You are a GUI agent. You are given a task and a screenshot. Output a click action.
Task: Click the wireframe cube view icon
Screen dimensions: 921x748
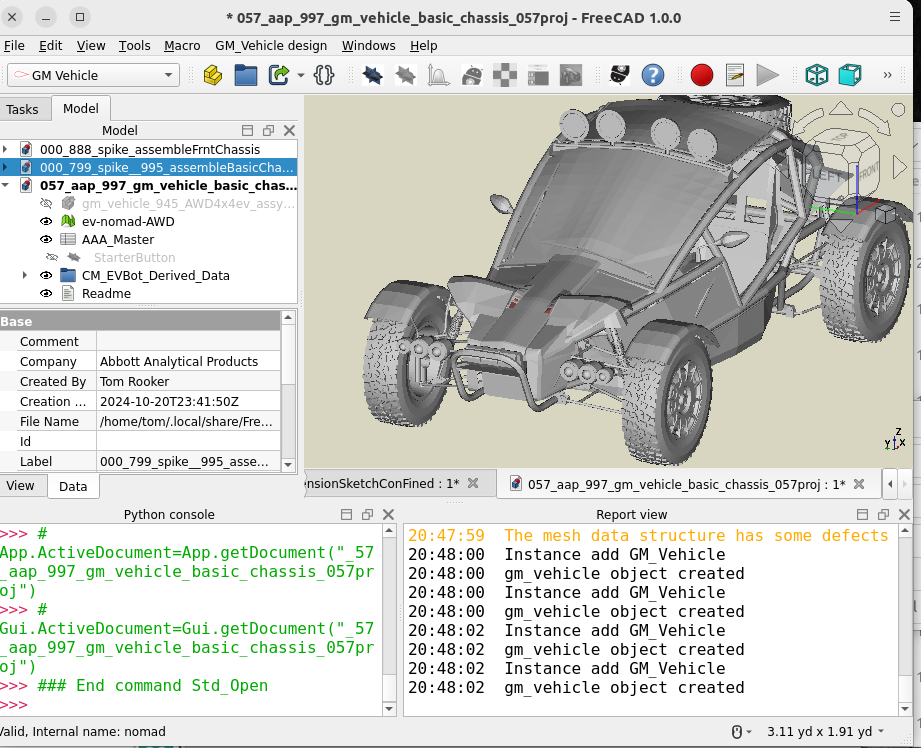(817, 75)
